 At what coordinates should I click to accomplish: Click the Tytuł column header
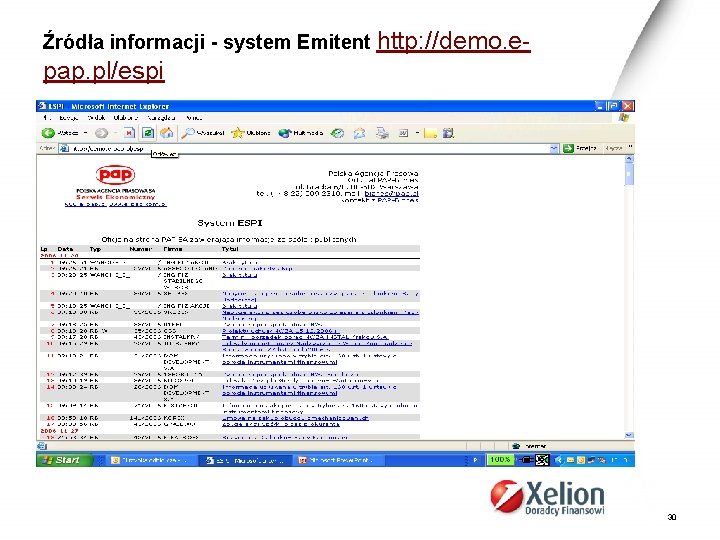coord(230,249)
